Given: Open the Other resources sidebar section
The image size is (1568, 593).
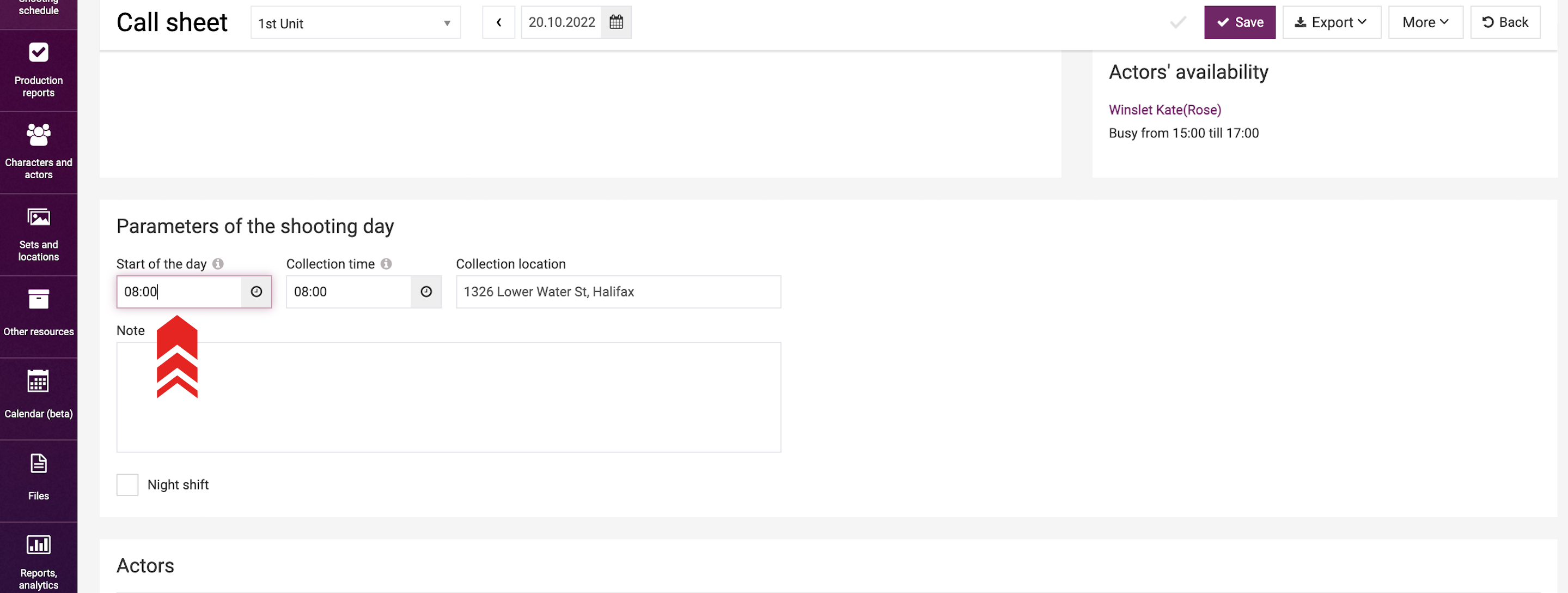Looking at the screenshot, I should click(x=38, y=316).
